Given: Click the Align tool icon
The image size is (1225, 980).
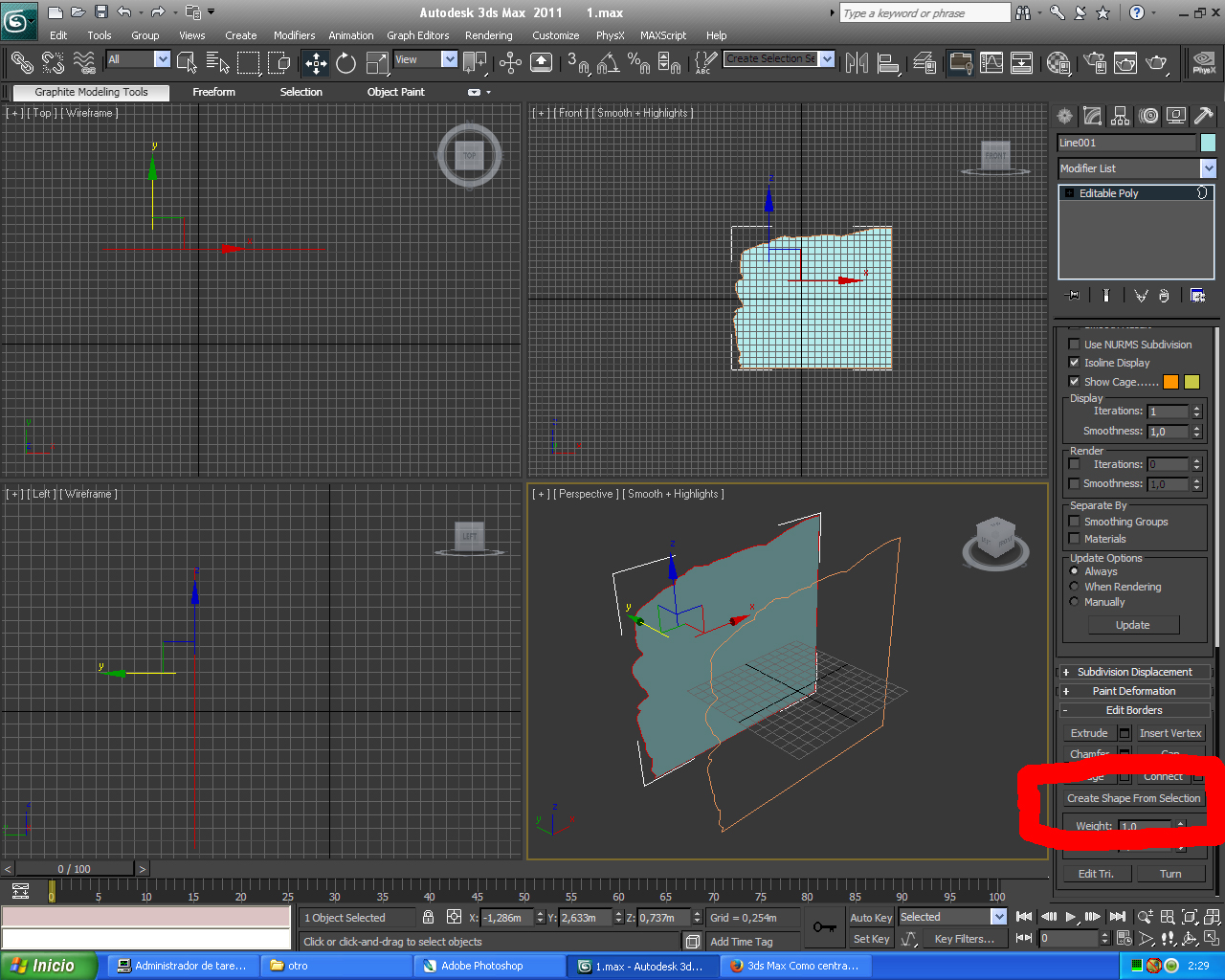Looking at the screenshot, I should pyautogui.click(x=888, y=63).
